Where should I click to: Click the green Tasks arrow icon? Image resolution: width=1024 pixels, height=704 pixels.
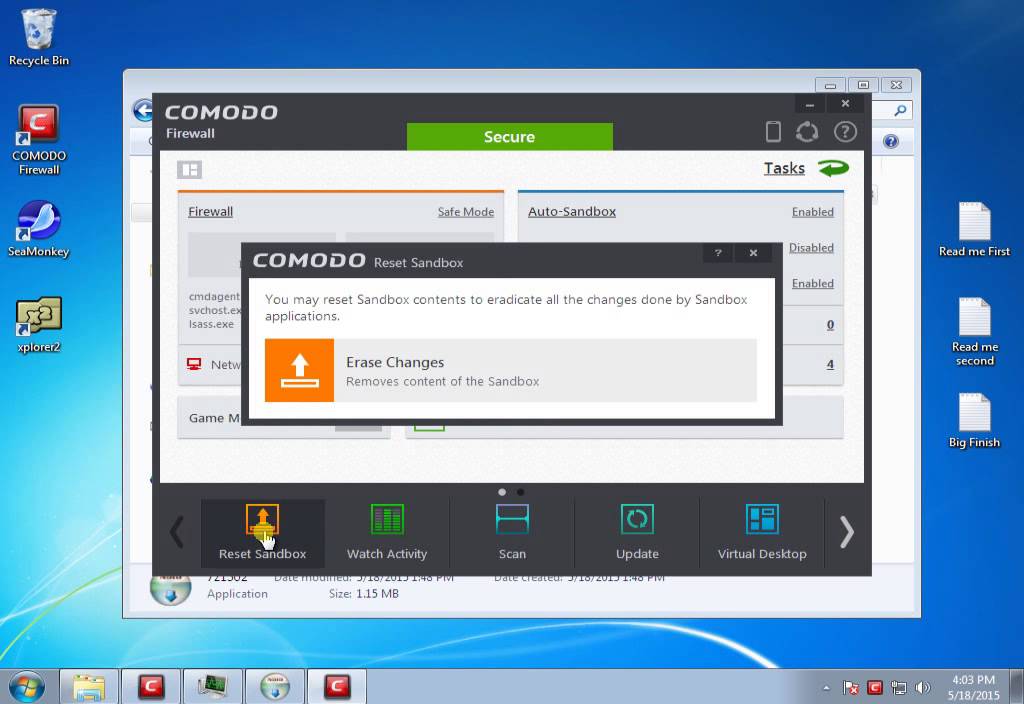pos(834,168)
